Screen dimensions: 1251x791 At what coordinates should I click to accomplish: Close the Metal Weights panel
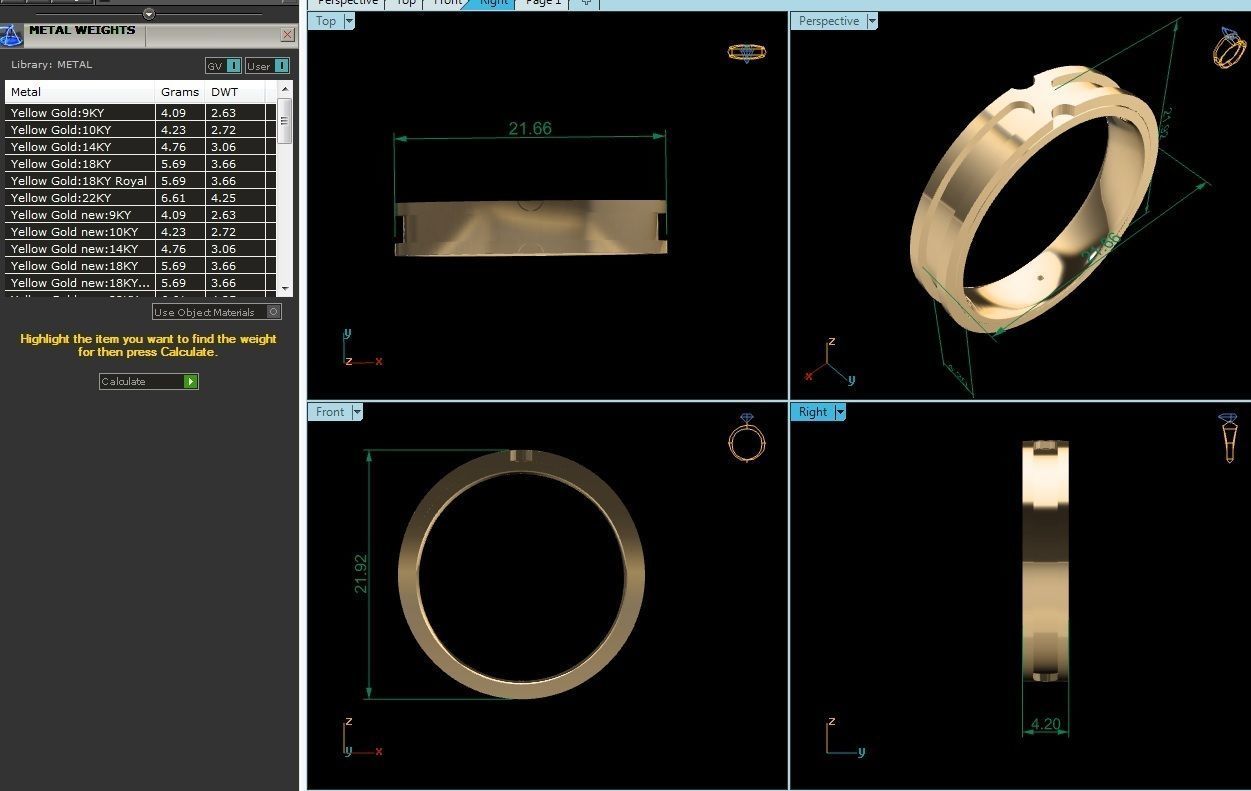[288, 35]
